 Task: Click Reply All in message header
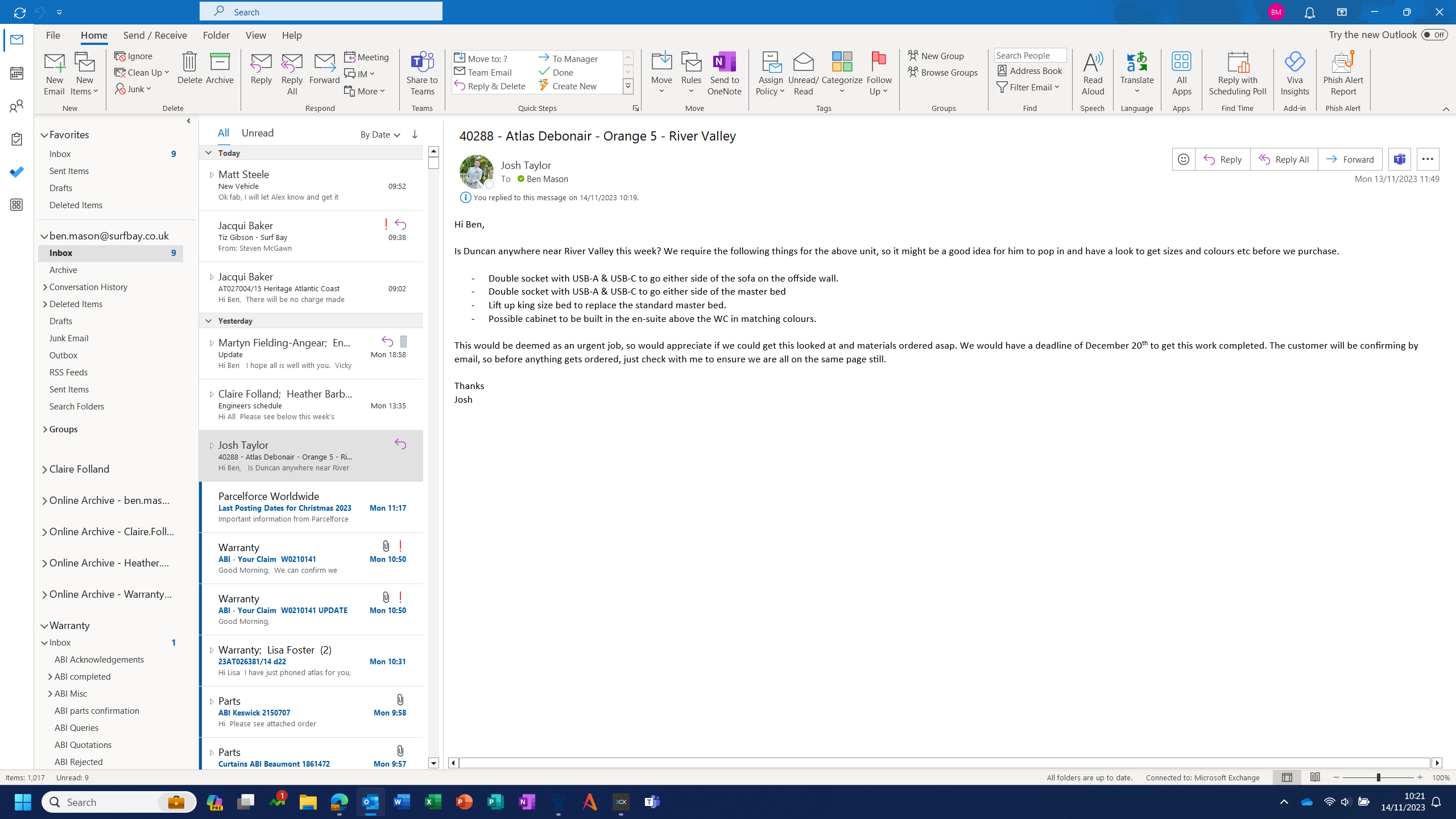point(1284,159)
